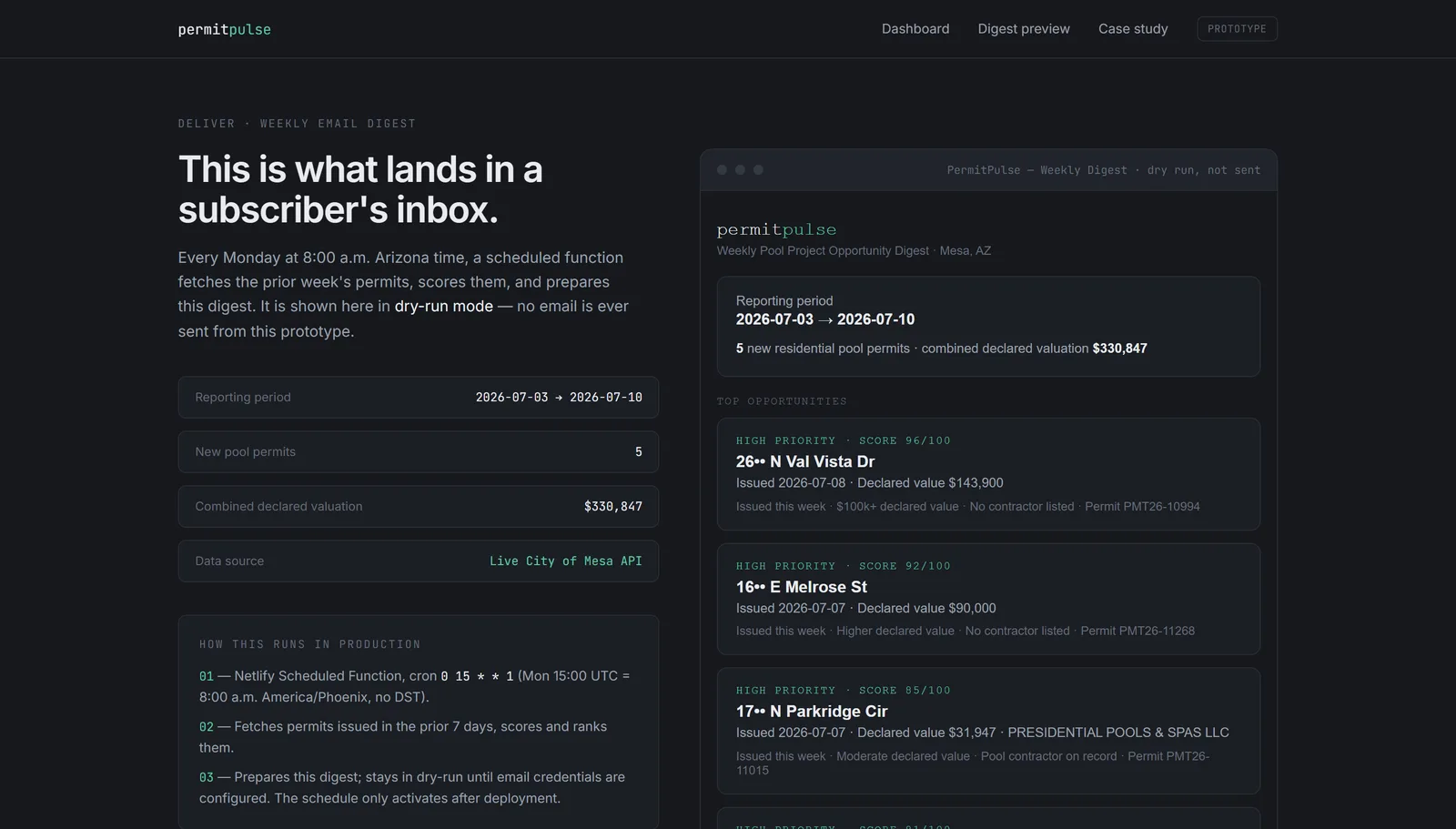Open Digest preview nav item
The height and width of the screenshot is (829, 1456).
coord(1024,29)
